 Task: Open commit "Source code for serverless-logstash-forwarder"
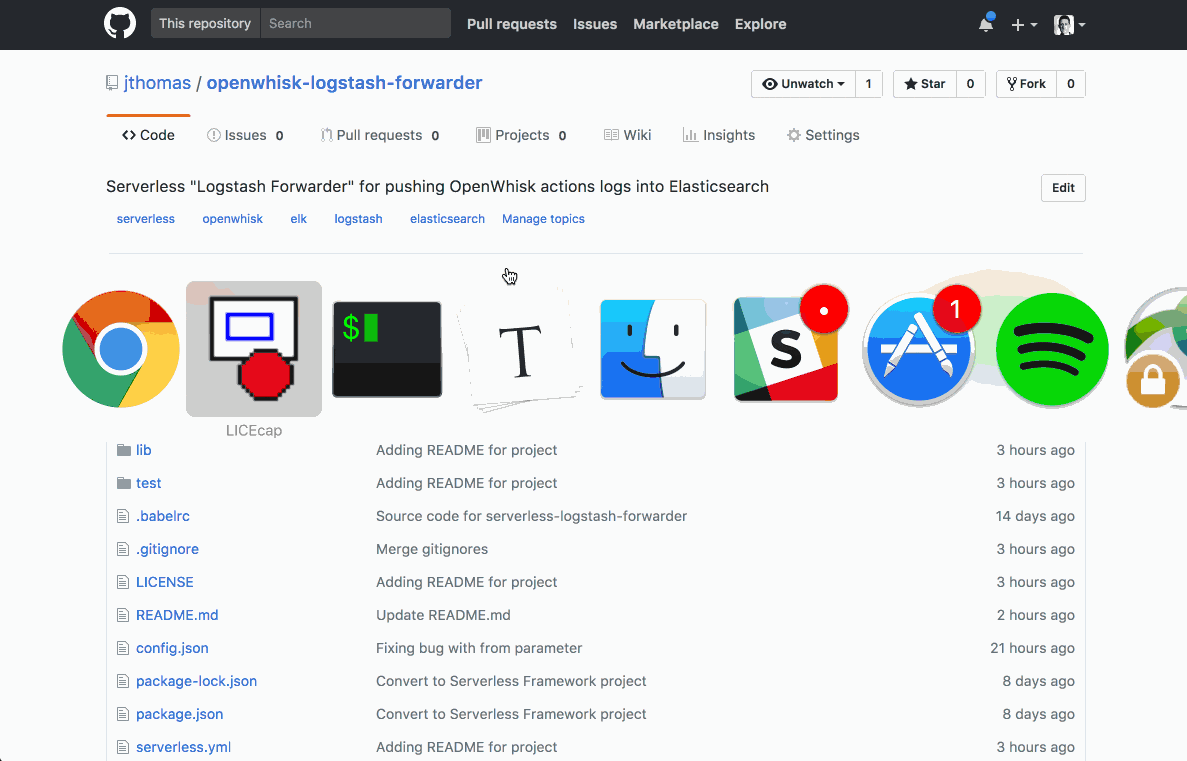click(531, 516)
